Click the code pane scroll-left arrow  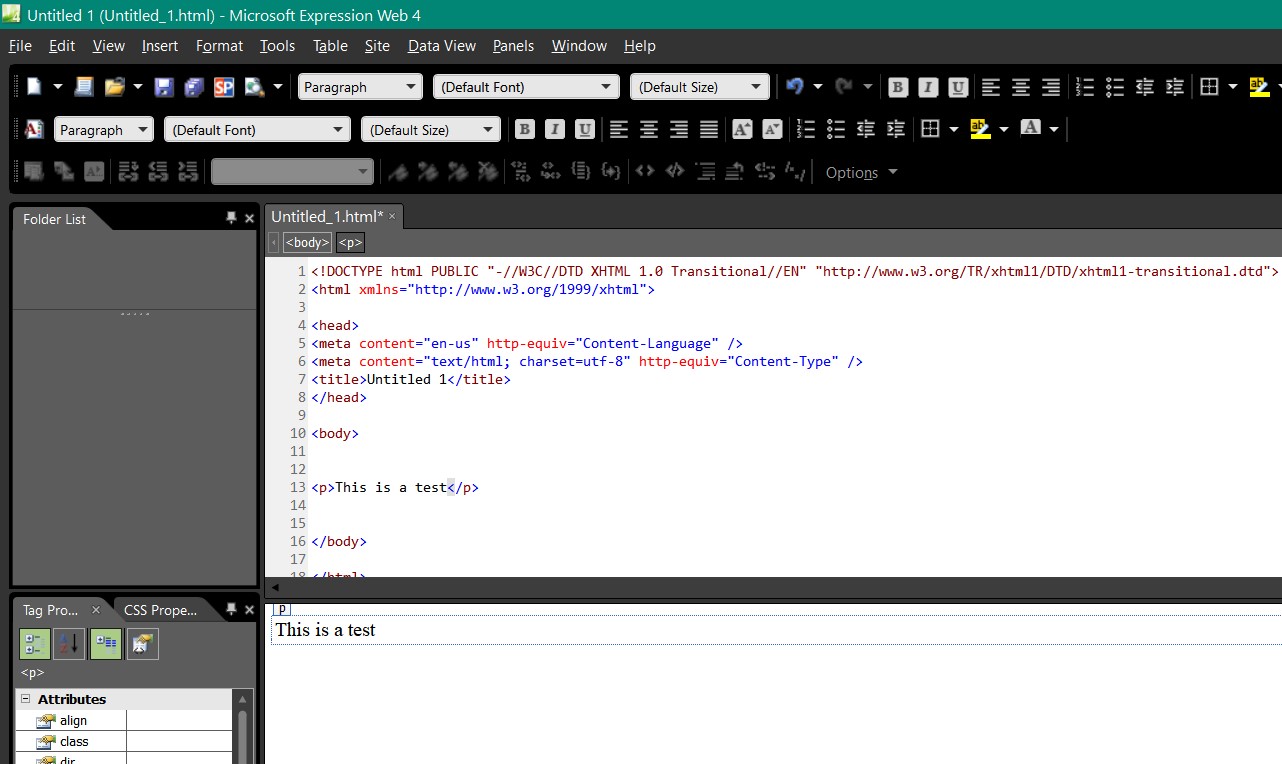276,587
